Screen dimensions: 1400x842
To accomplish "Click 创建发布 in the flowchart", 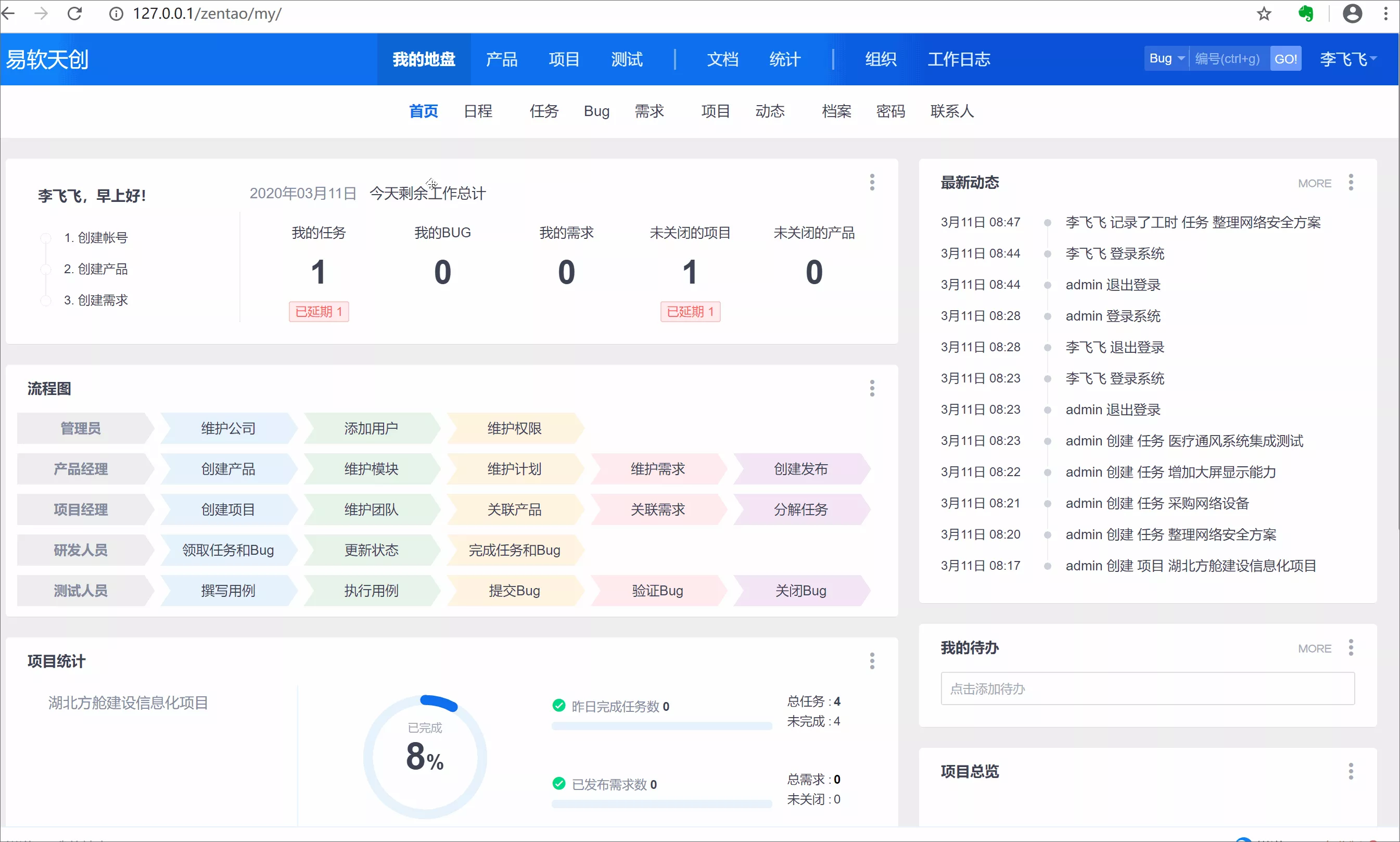I will [x=801, y=469].
